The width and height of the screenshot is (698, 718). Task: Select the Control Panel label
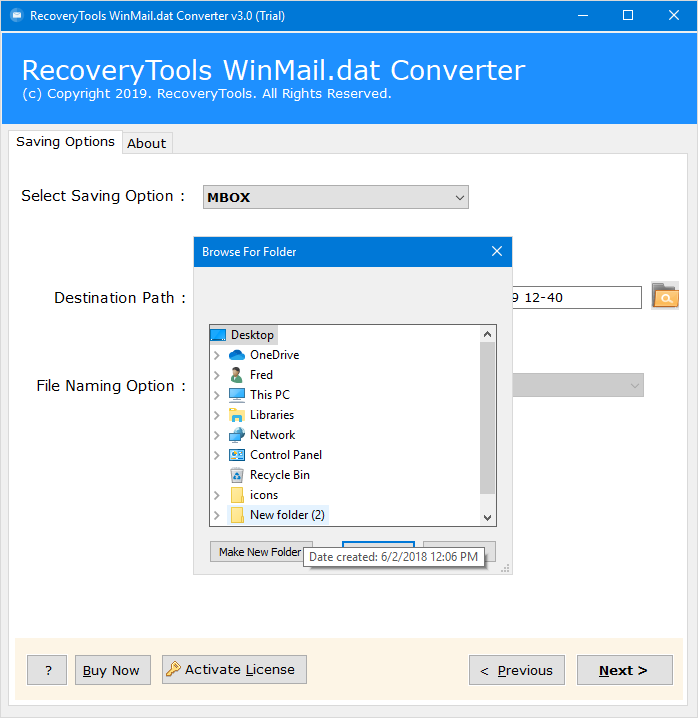286,455
